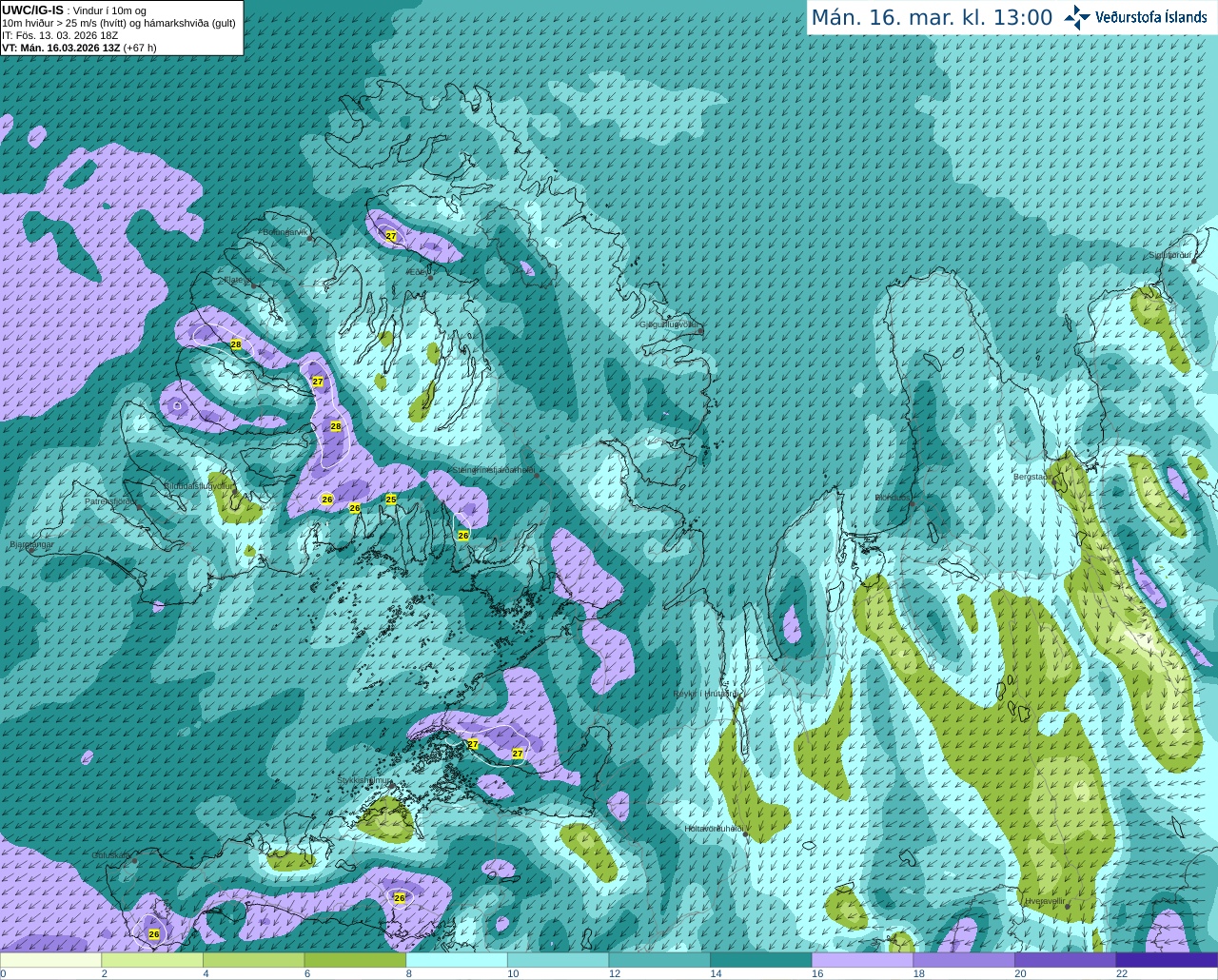
Task: Pick the 12–14 teal scale swatch
Action: (659, 960)
